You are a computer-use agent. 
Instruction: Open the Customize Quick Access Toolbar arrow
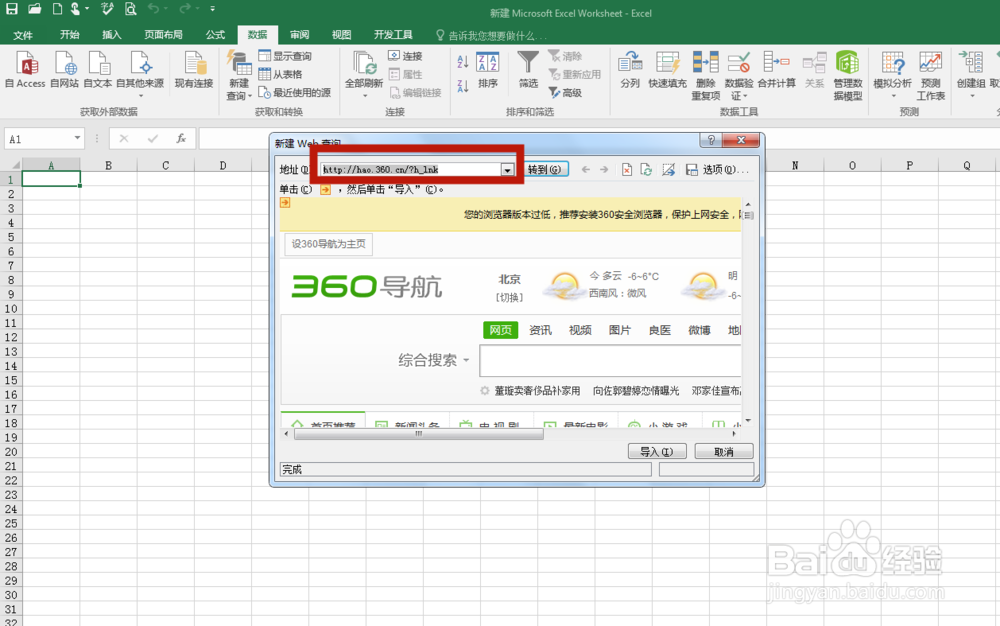pyautogui.click(x=212, y=9)
